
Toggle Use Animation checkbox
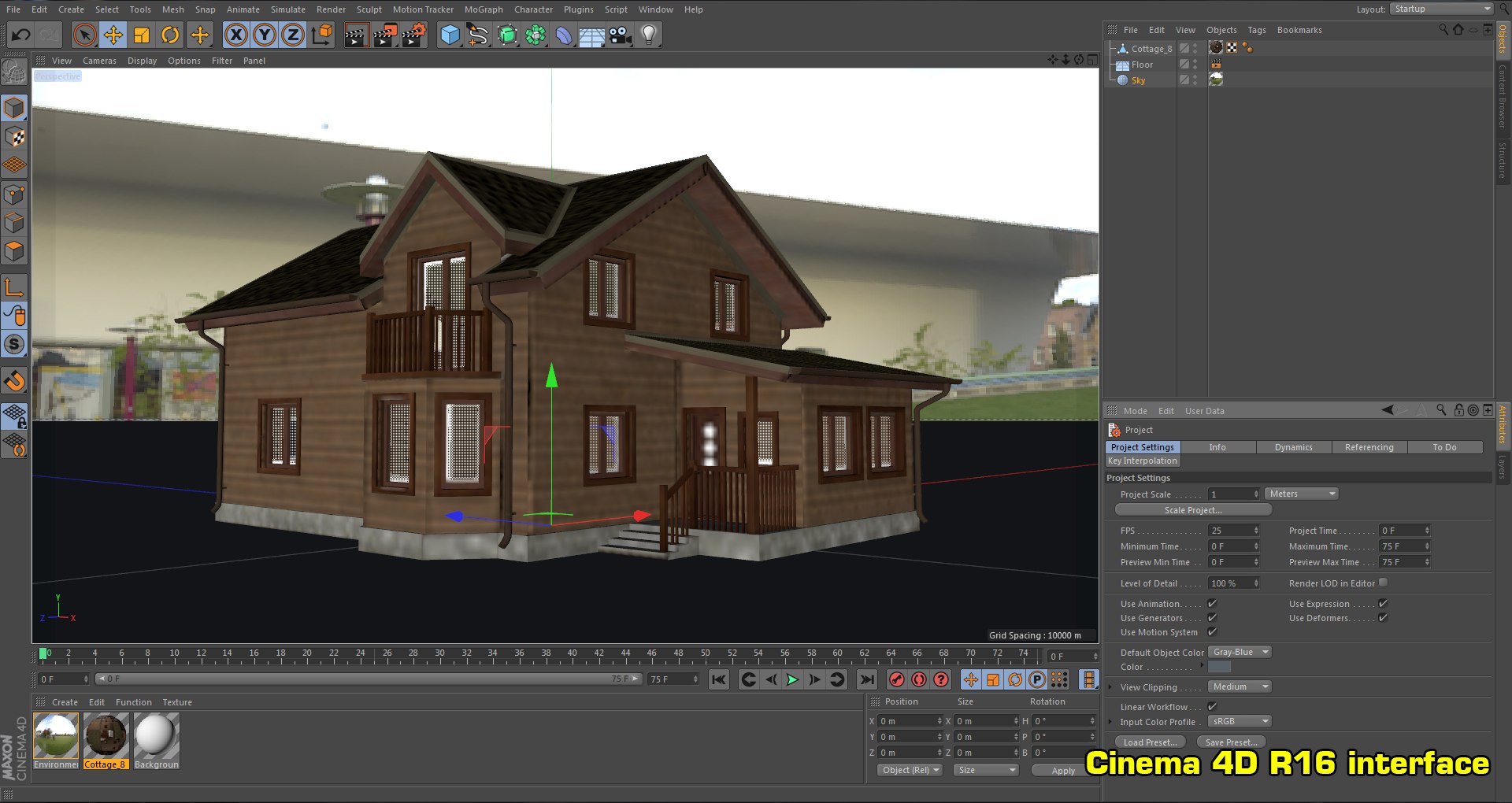pyautogui.click(x=1213, y=603)
